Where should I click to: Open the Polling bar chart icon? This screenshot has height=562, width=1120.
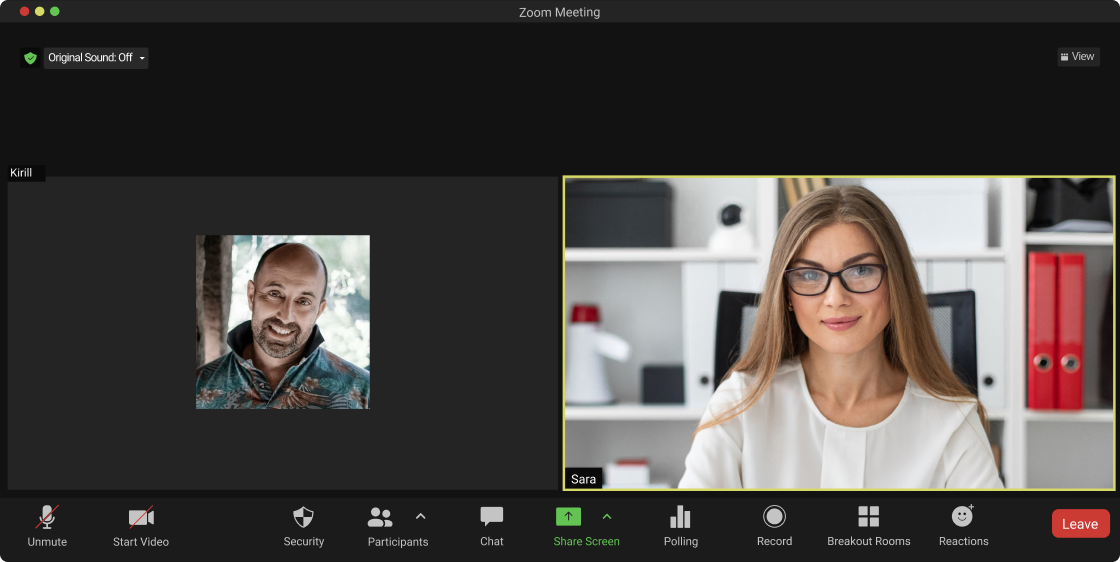(680, 518)
